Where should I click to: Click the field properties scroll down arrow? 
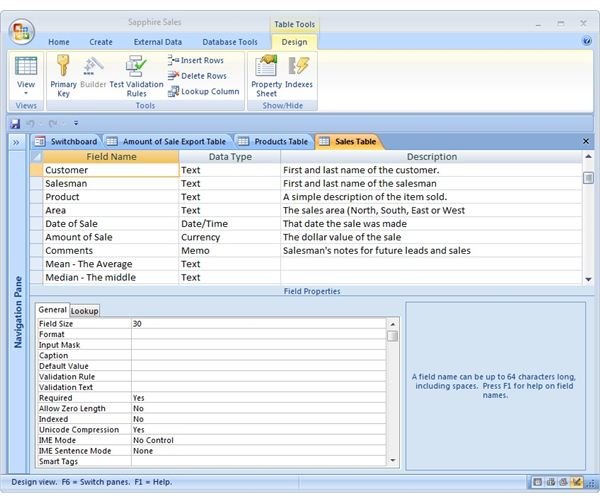393,460
